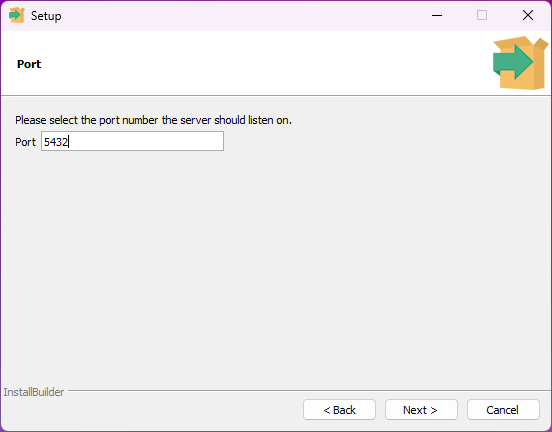Click the Port number input field

point(132,141)
